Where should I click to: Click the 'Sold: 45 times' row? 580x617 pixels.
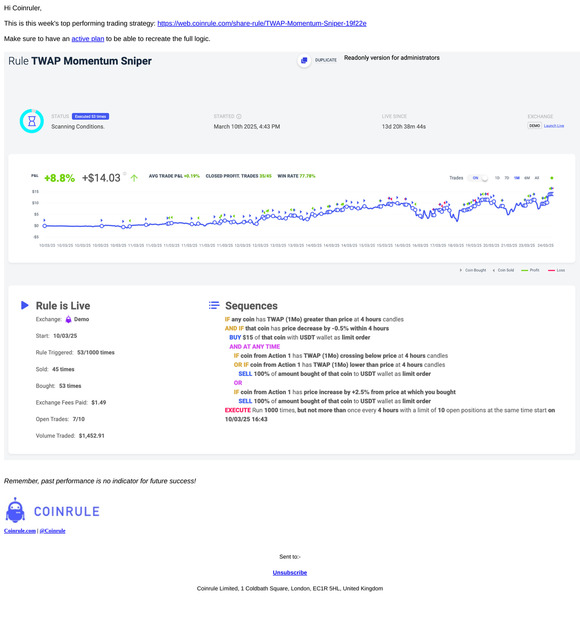[x=55, y=369]
